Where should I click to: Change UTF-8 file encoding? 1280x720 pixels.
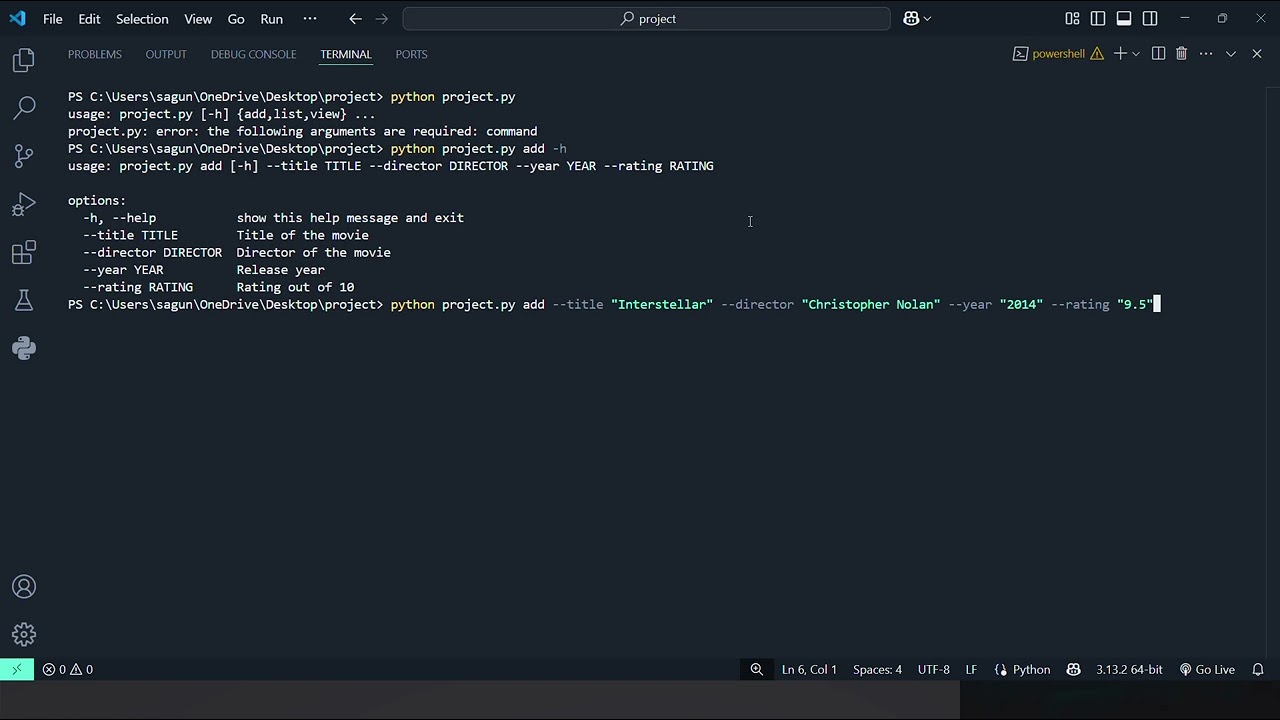(934, 669)
